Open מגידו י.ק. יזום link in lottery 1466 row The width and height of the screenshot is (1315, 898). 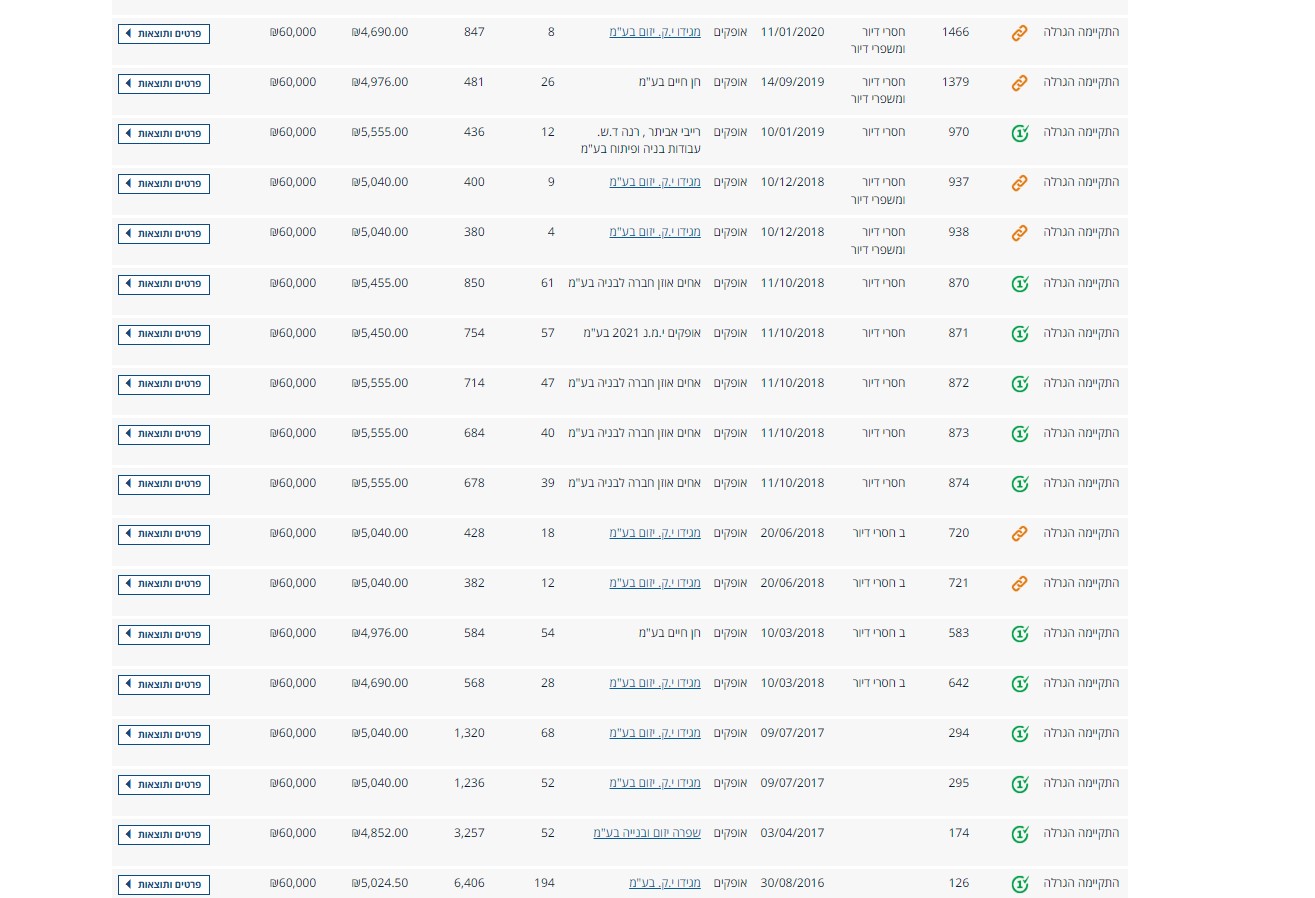pyautogui.click(x=655, y=32)
